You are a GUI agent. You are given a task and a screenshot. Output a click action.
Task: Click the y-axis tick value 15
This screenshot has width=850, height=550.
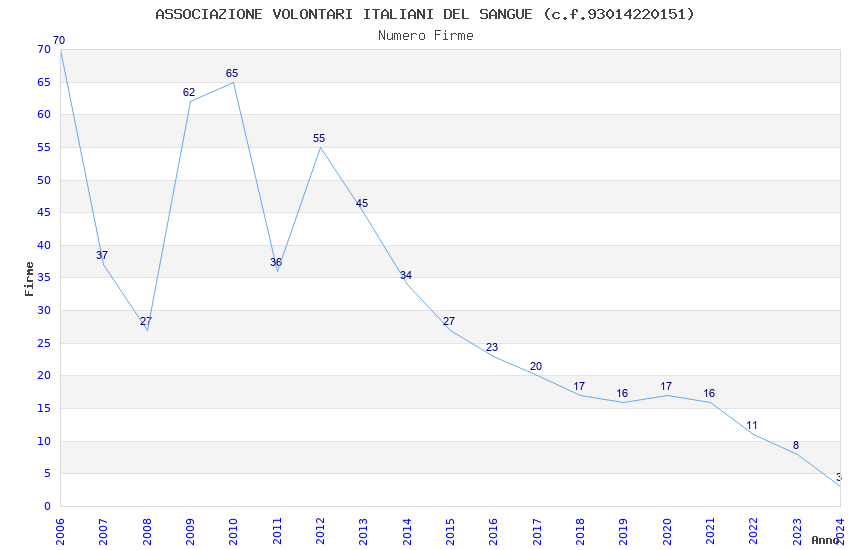(x=44, y=409)
